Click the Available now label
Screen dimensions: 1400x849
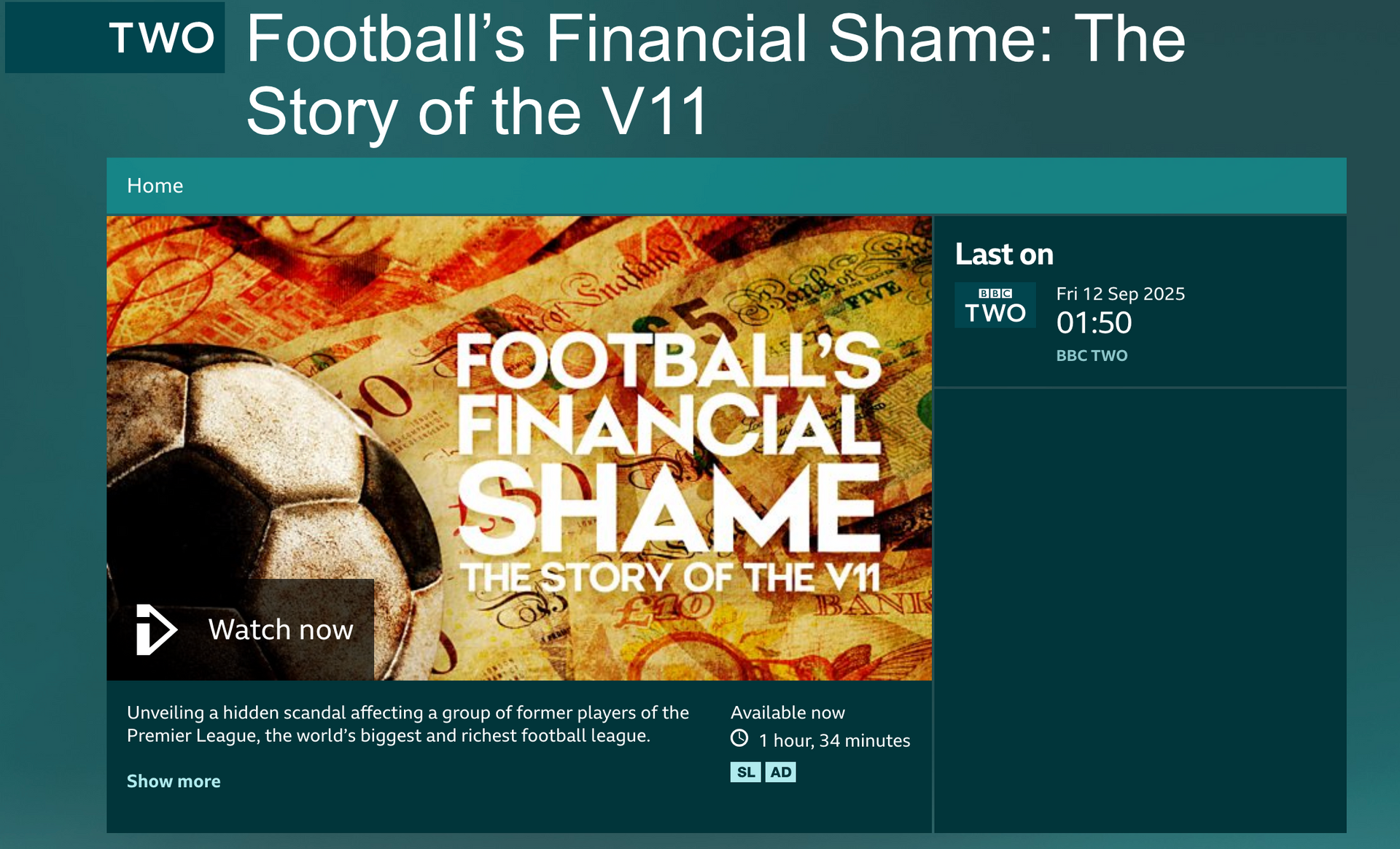[787, 713]
